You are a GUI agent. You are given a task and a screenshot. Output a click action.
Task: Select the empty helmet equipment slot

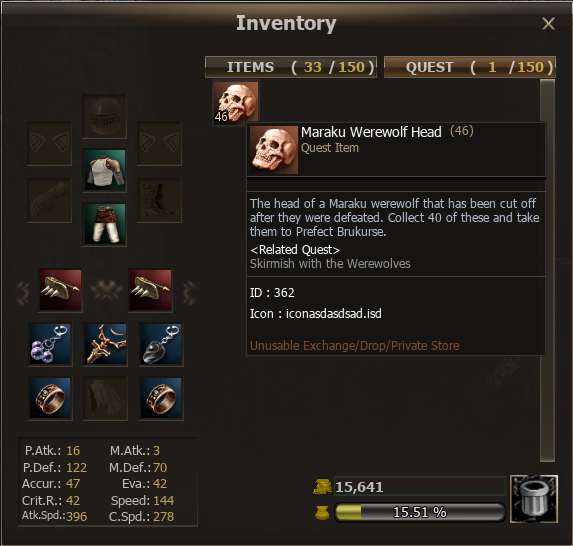pyautogui.click(x=105, y=116)
